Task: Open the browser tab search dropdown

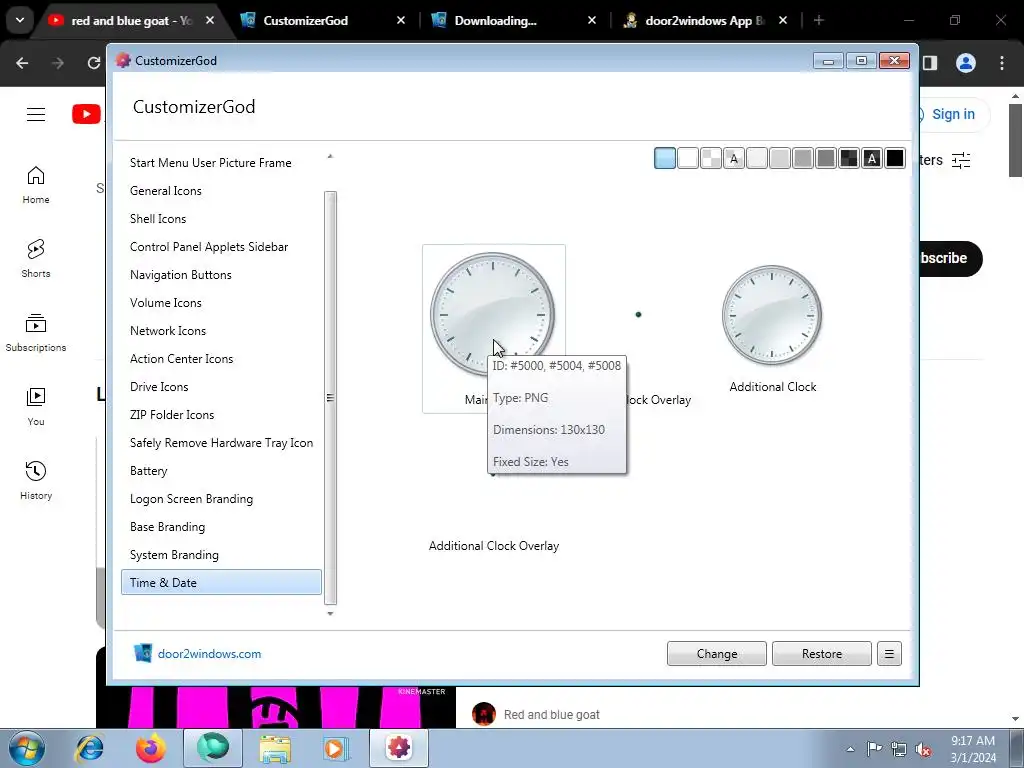Action: click(x=20, y=20)
